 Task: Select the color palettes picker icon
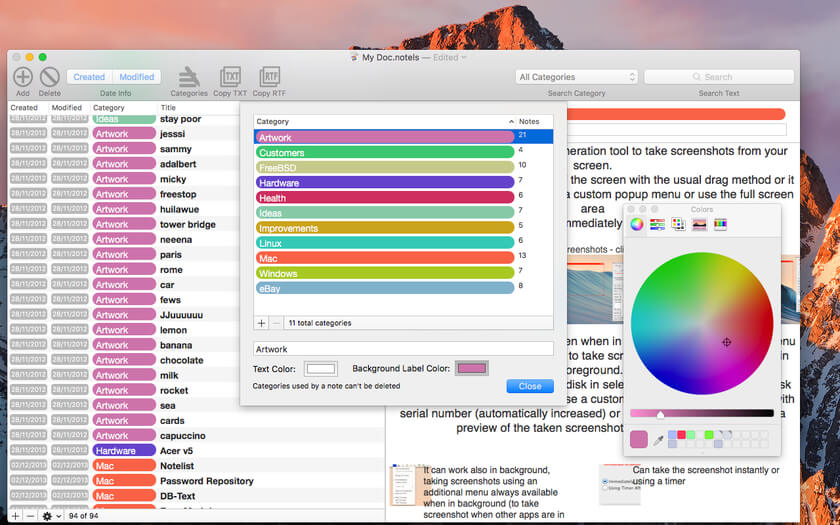coord(678,224)
